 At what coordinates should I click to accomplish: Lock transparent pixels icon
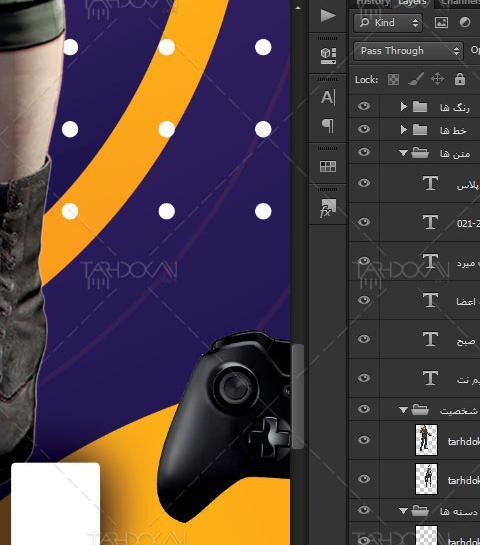point(393,80)
